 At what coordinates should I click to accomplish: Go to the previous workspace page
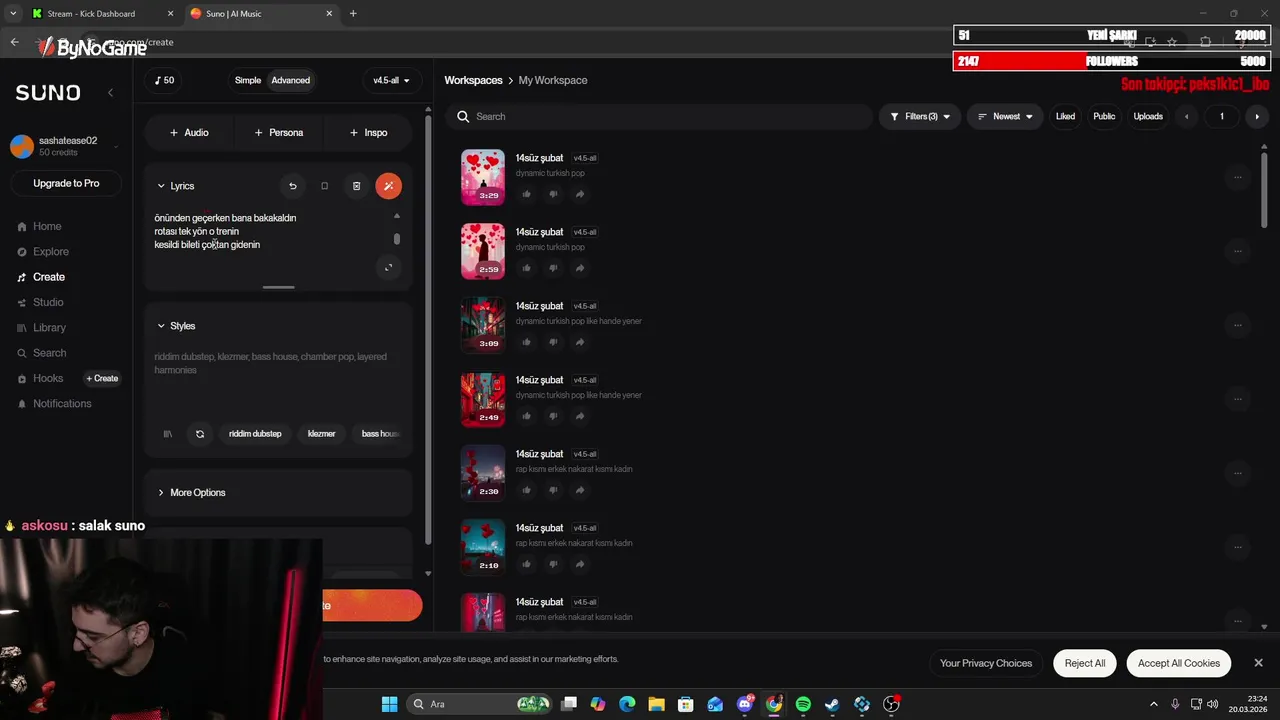pos(1187,117)
